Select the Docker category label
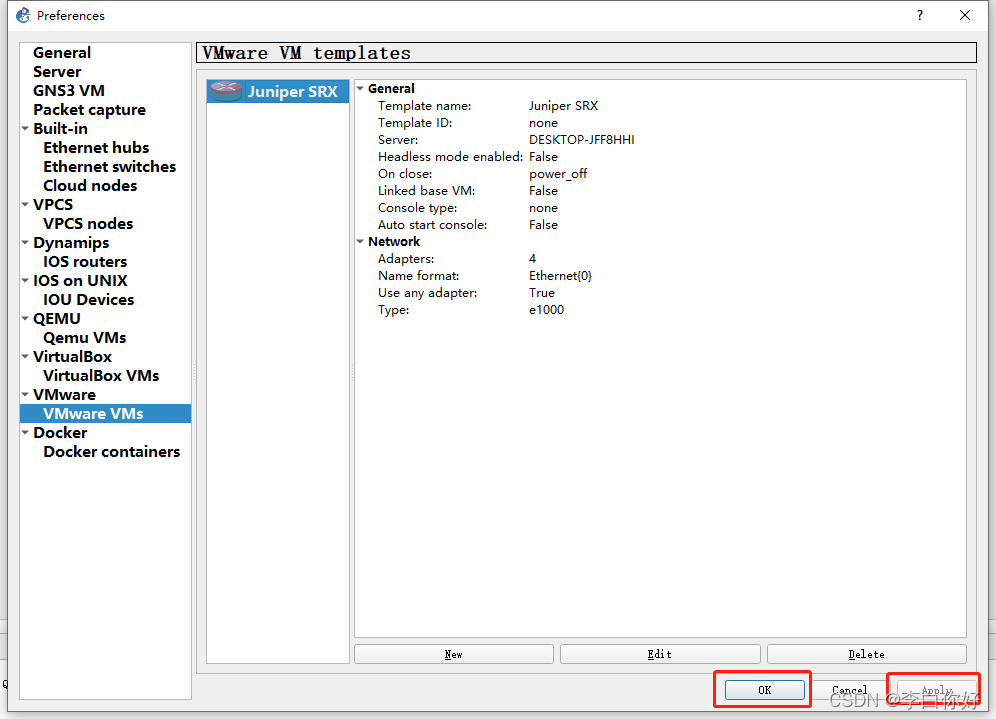Image resolution: width=996 pixels, height=719 pixels. 60,433
